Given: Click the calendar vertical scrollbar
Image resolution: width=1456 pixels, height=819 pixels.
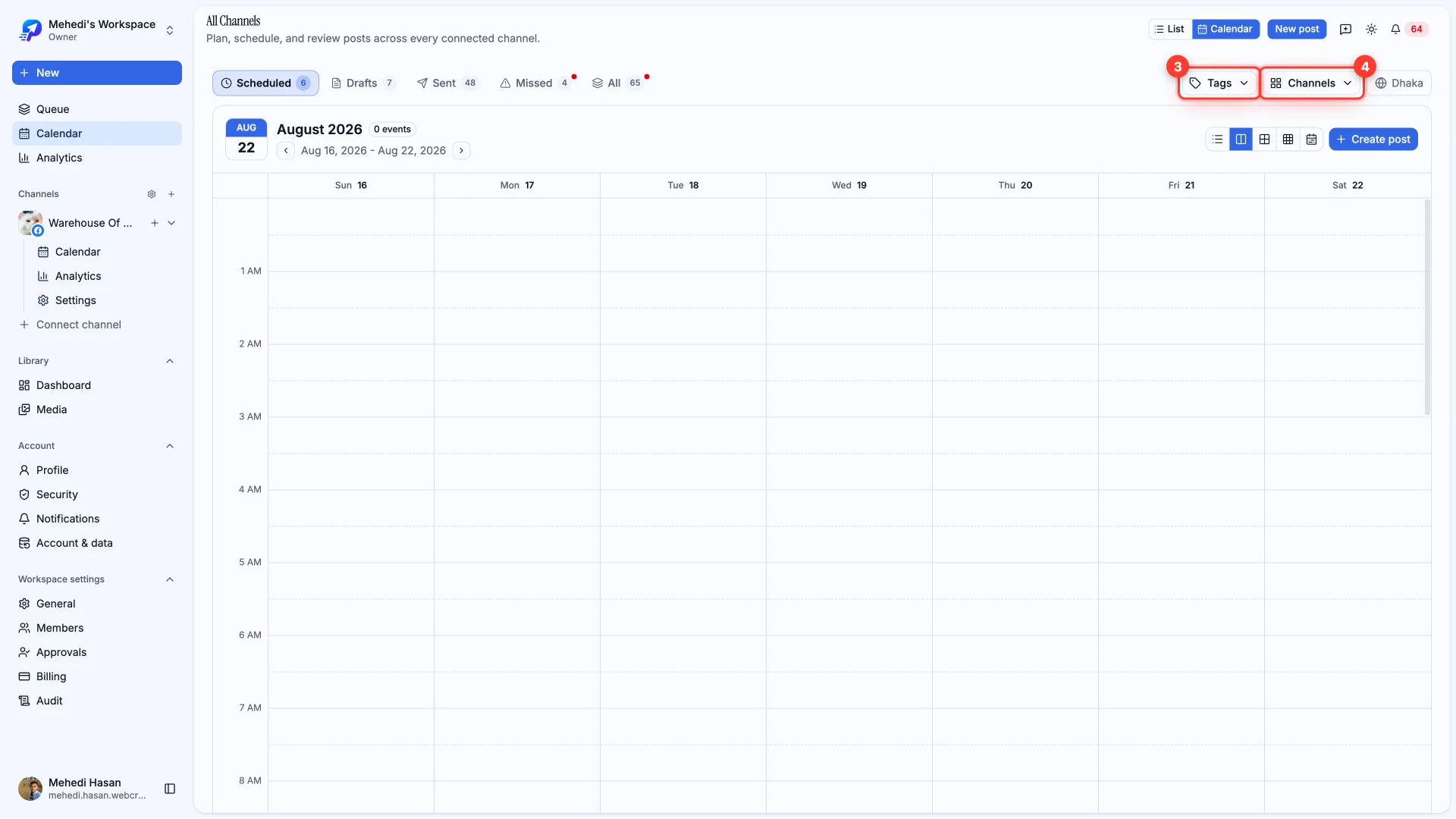Looking at the screenshot, I should [x=1426, y=307].
